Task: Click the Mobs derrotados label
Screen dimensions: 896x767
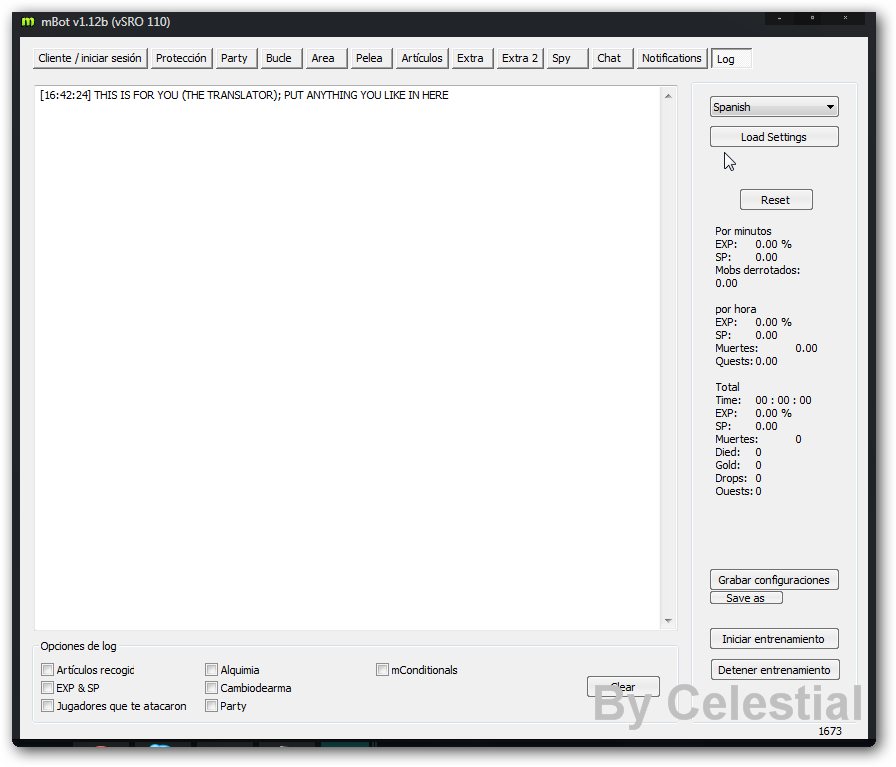Action: click(757, 270)
